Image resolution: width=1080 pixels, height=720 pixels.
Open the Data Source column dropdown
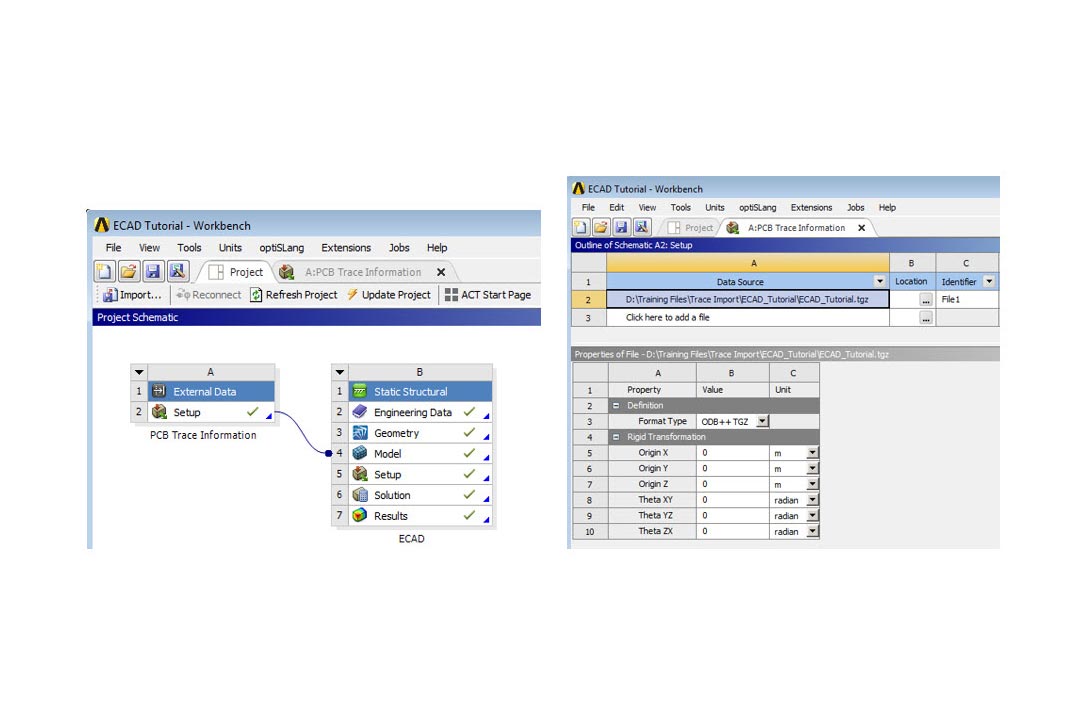880,281
